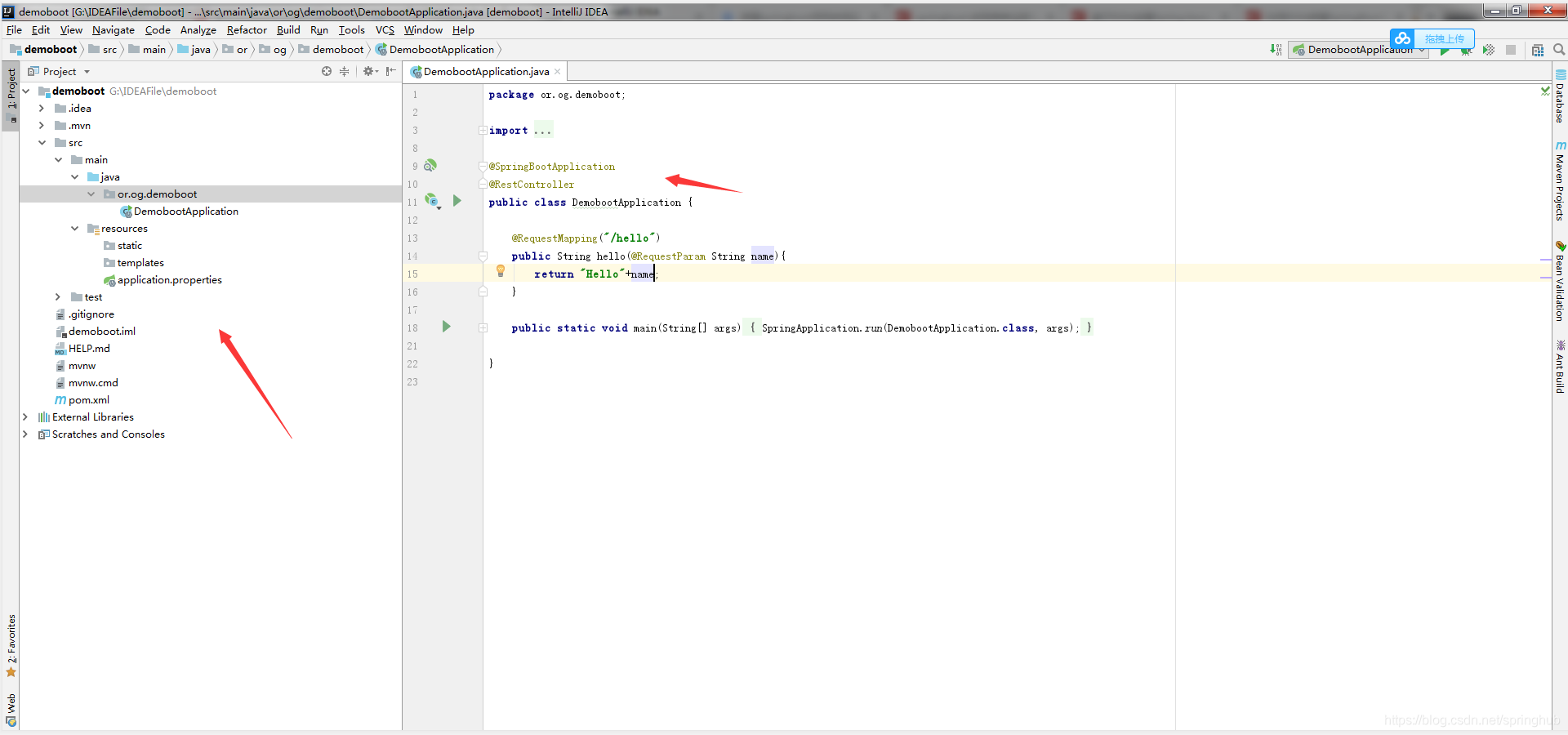The width and height of the screenshot is (1568, 735).
Task: Select DemobootApplication class in project tree
Action: pyautogui.click(x=180, y=212)
